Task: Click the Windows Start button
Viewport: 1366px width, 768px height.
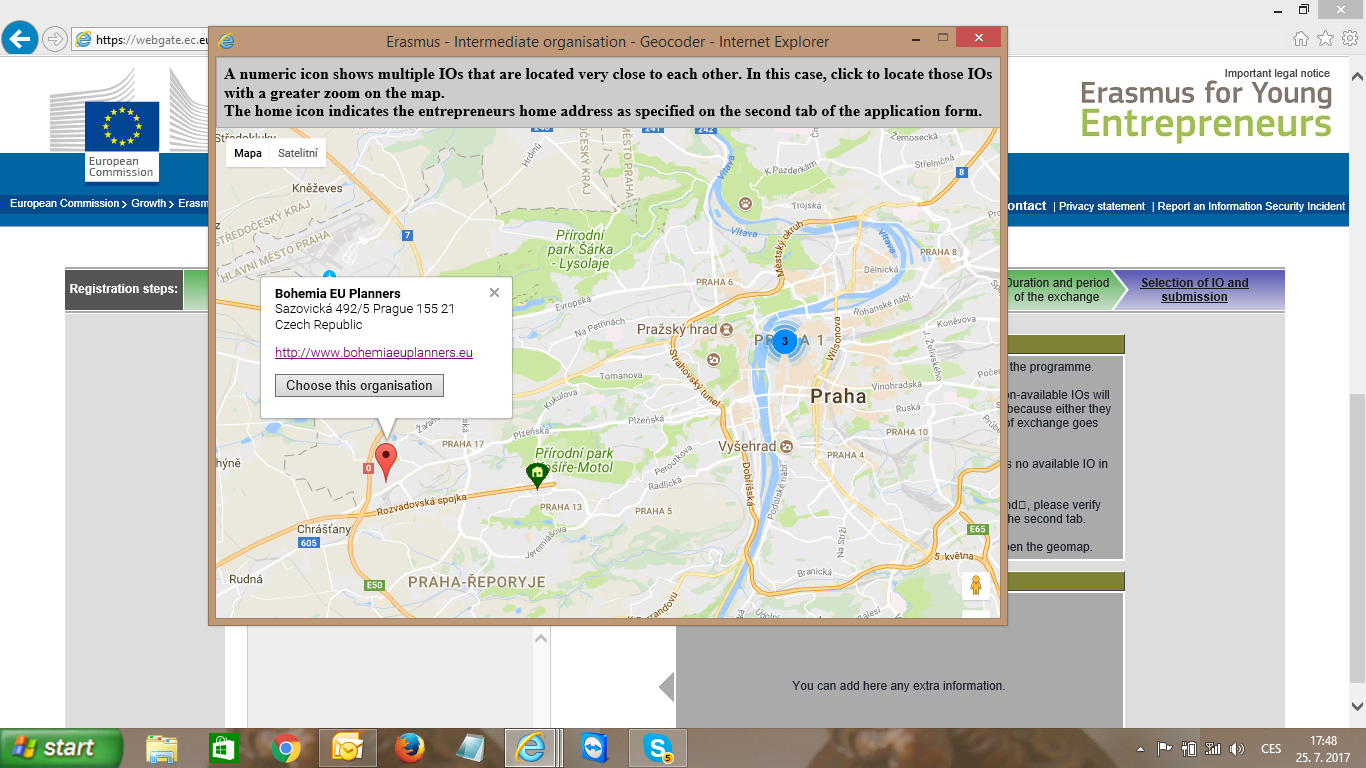Action: [x=62, y=747]
